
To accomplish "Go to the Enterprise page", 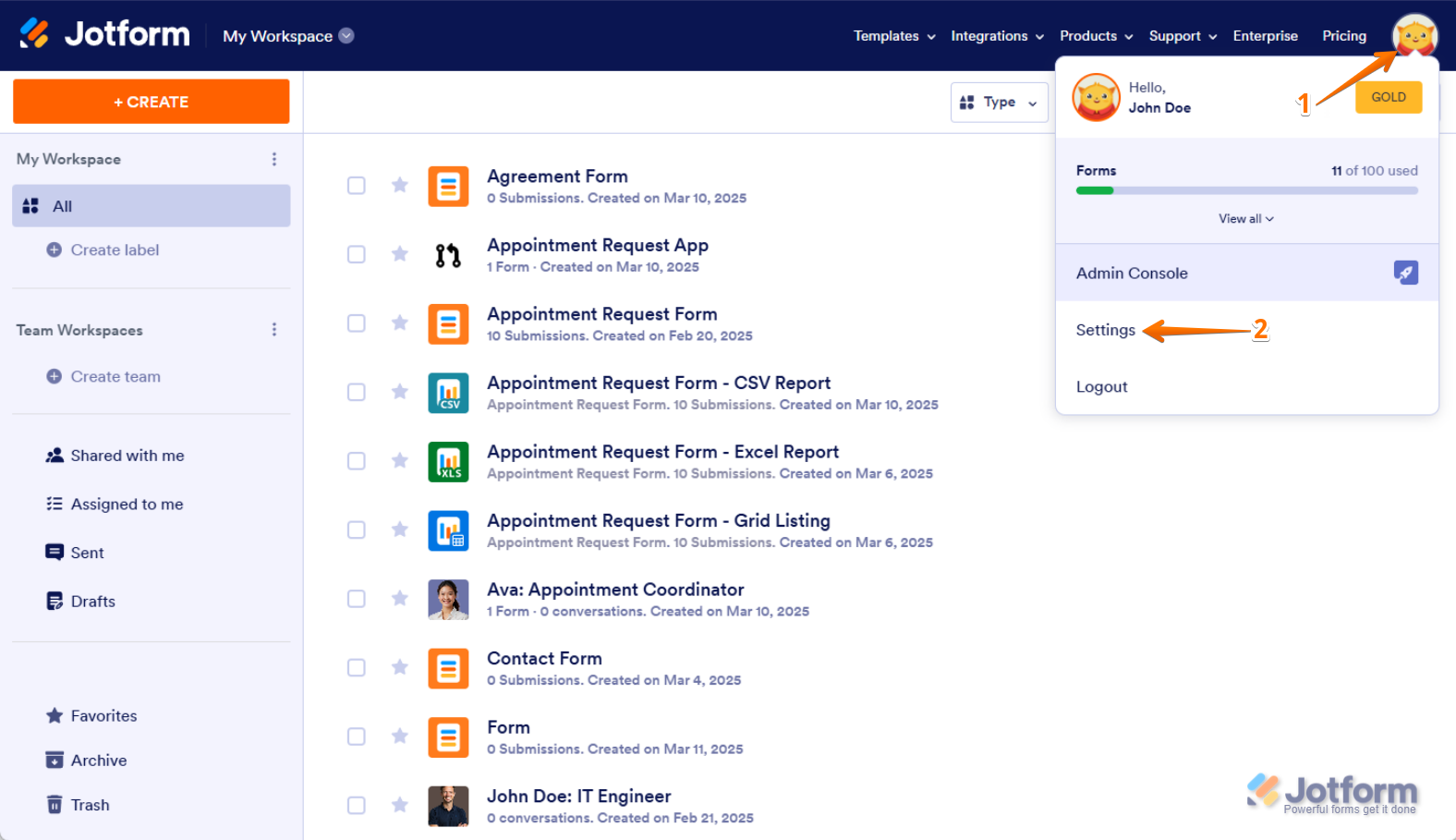I will click(1265, 36).
